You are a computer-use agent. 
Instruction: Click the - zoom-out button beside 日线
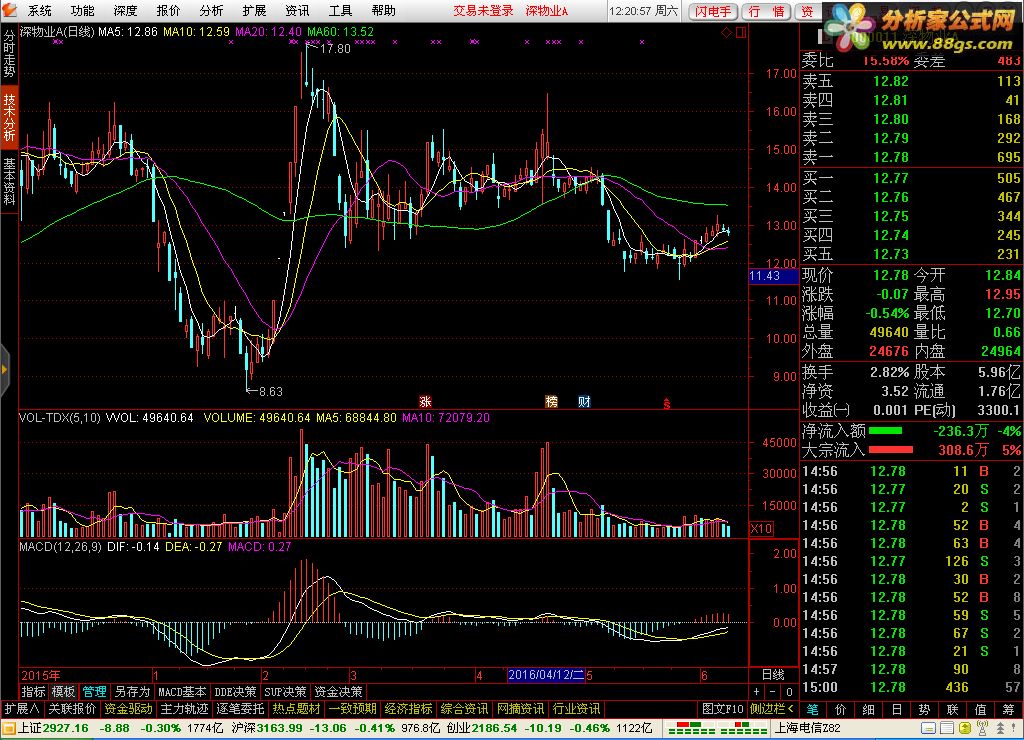[x=773, y=692]
